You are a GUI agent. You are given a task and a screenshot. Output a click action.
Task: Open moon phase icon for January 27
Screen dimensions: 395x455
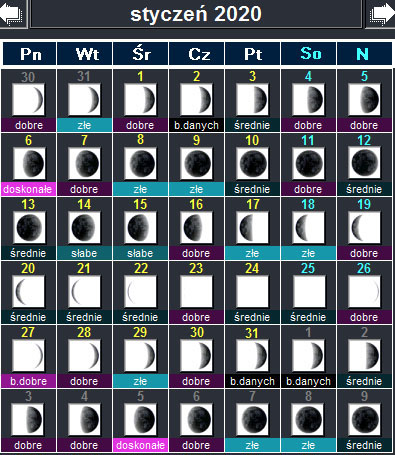pos(28,355)
